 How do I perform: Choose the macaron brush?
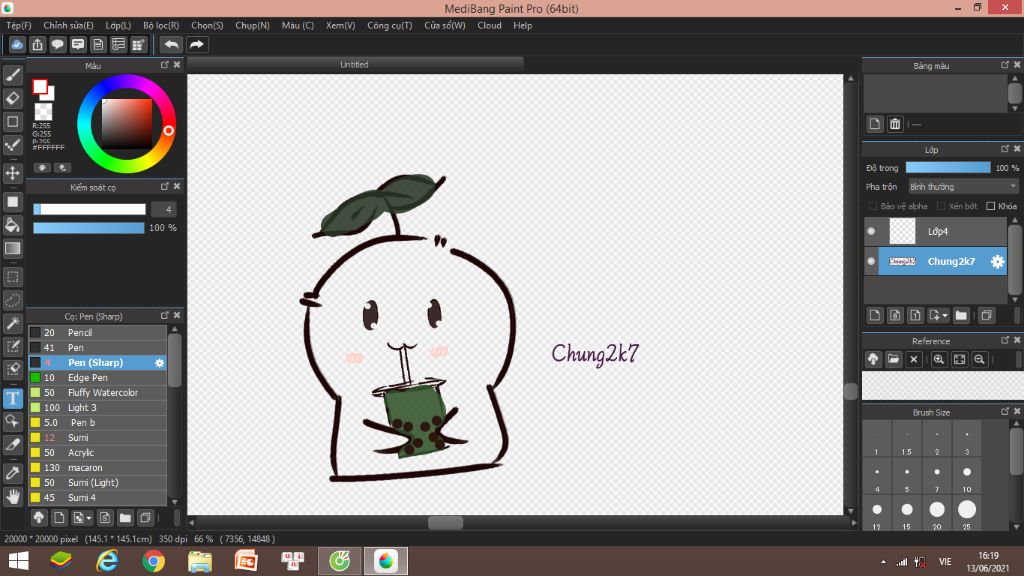97,468
